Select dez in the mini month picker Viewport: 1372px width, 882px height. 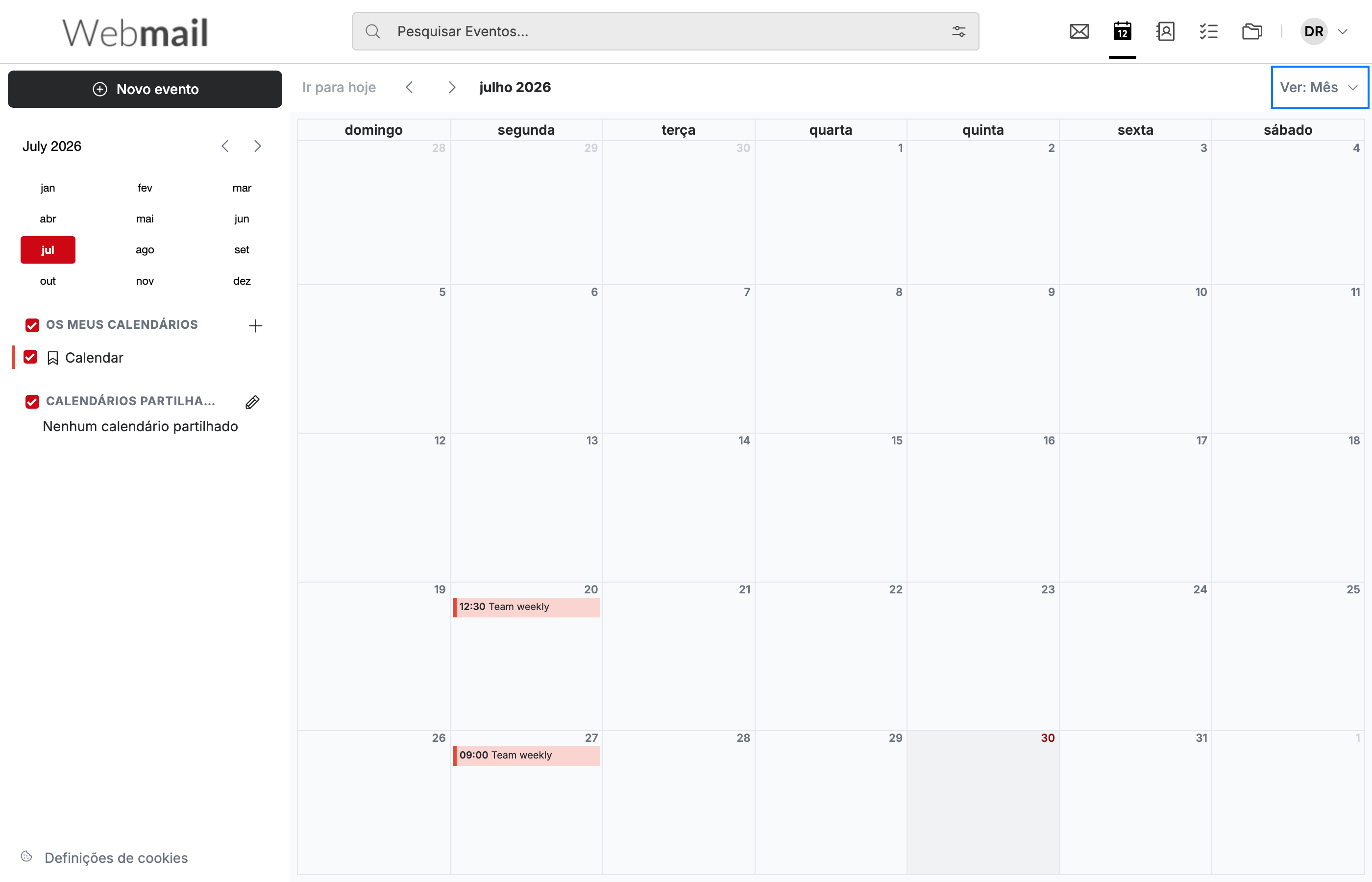click(x=242, y=281)
